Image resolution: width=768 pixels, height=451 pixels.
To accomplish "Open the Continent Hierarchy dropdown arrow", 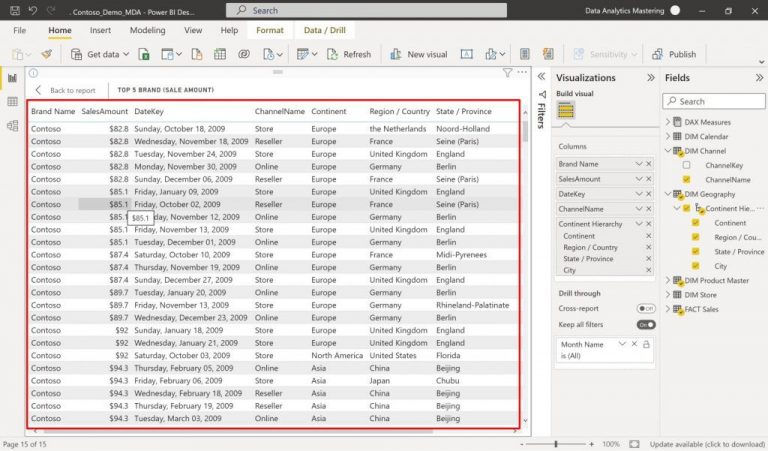I will [x=639, y=224].
